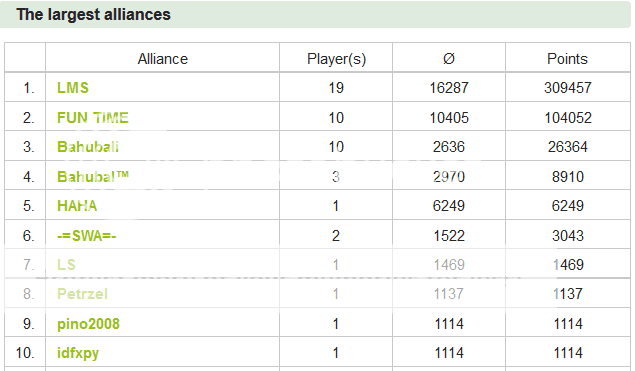Open the pino2008 alliance link
Viewport: 635px width, 371px height.
(88, 324)
